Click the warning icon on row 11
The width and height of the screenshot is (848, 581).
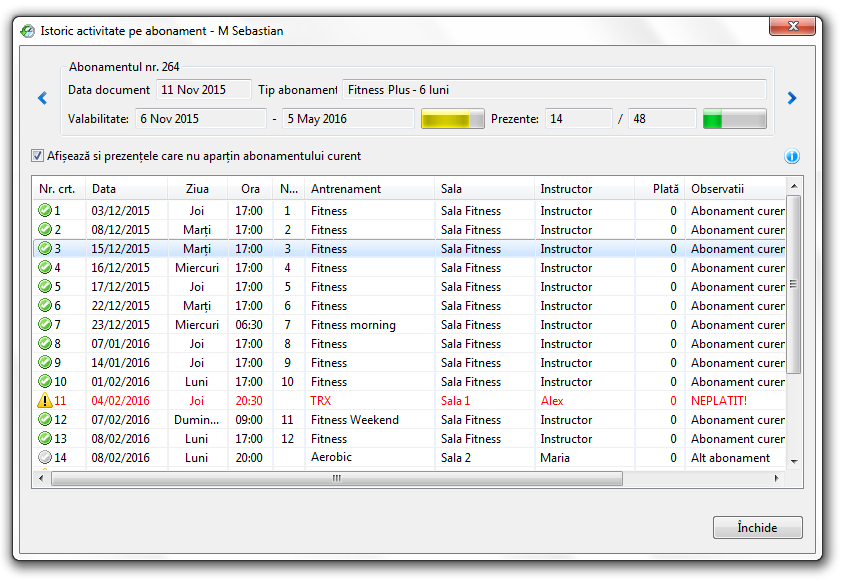point(45,401)
